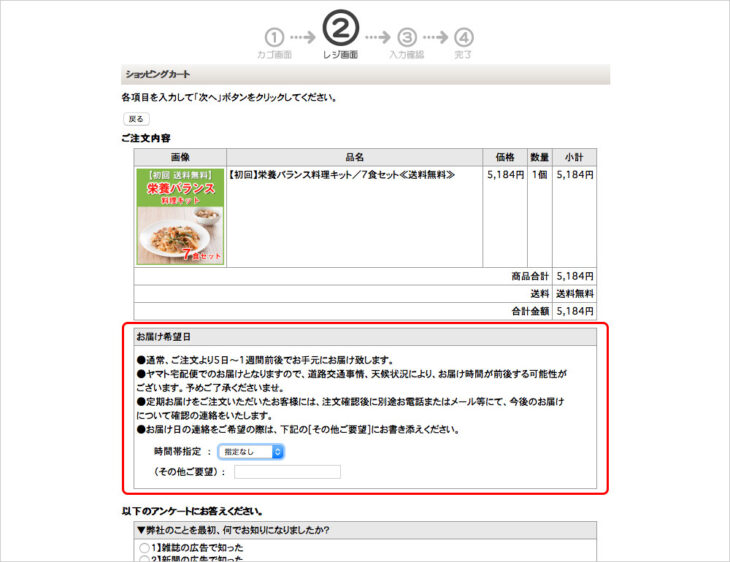This screenshot has height=562, width=730.
Task: Click the blue stepper arrows on 時間帯指定 select
Action: coord(277,452)
